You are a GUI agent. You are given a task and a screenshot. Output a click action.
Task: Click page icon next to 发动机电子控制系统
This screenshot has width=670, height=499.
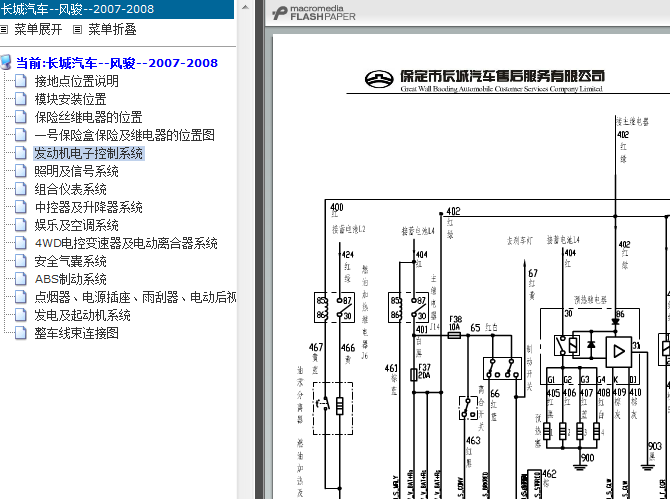21,153
